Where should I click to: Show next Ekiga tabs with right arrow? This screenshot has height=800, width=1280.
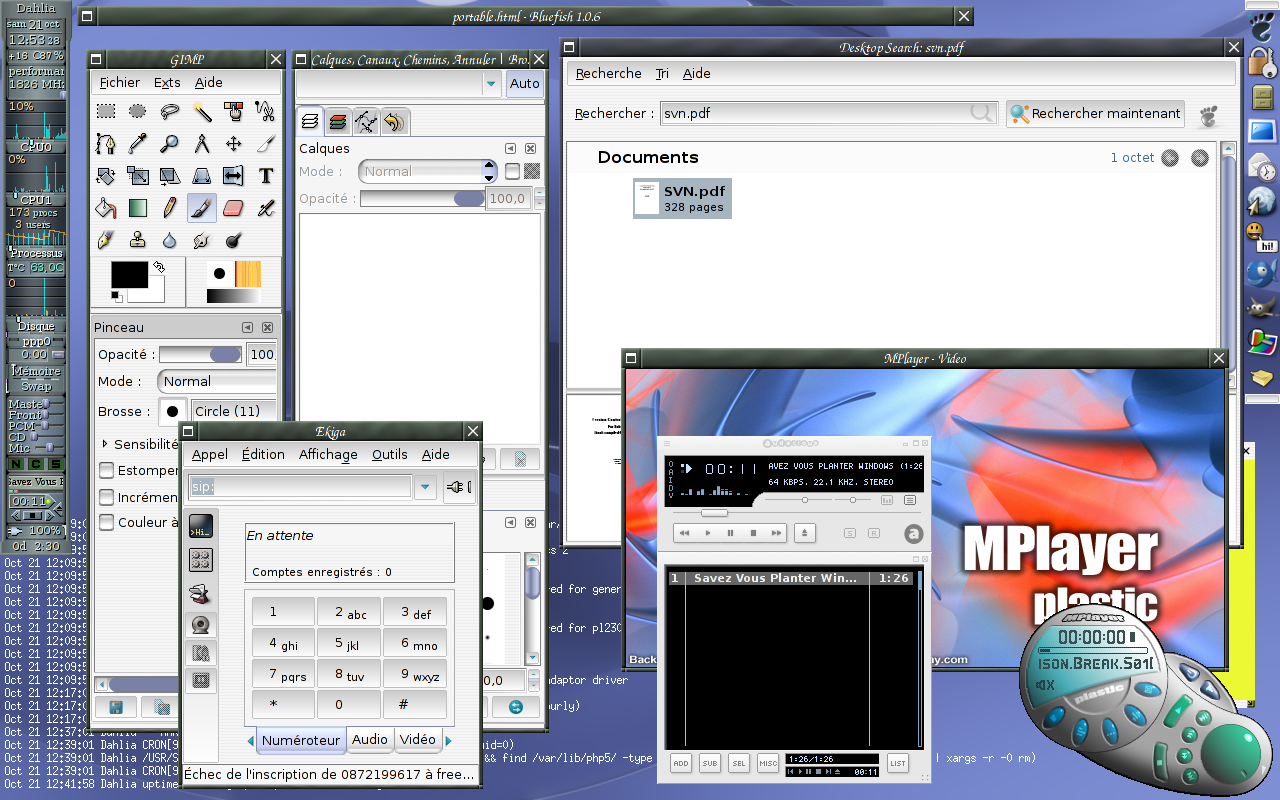[x=449, y=740]
